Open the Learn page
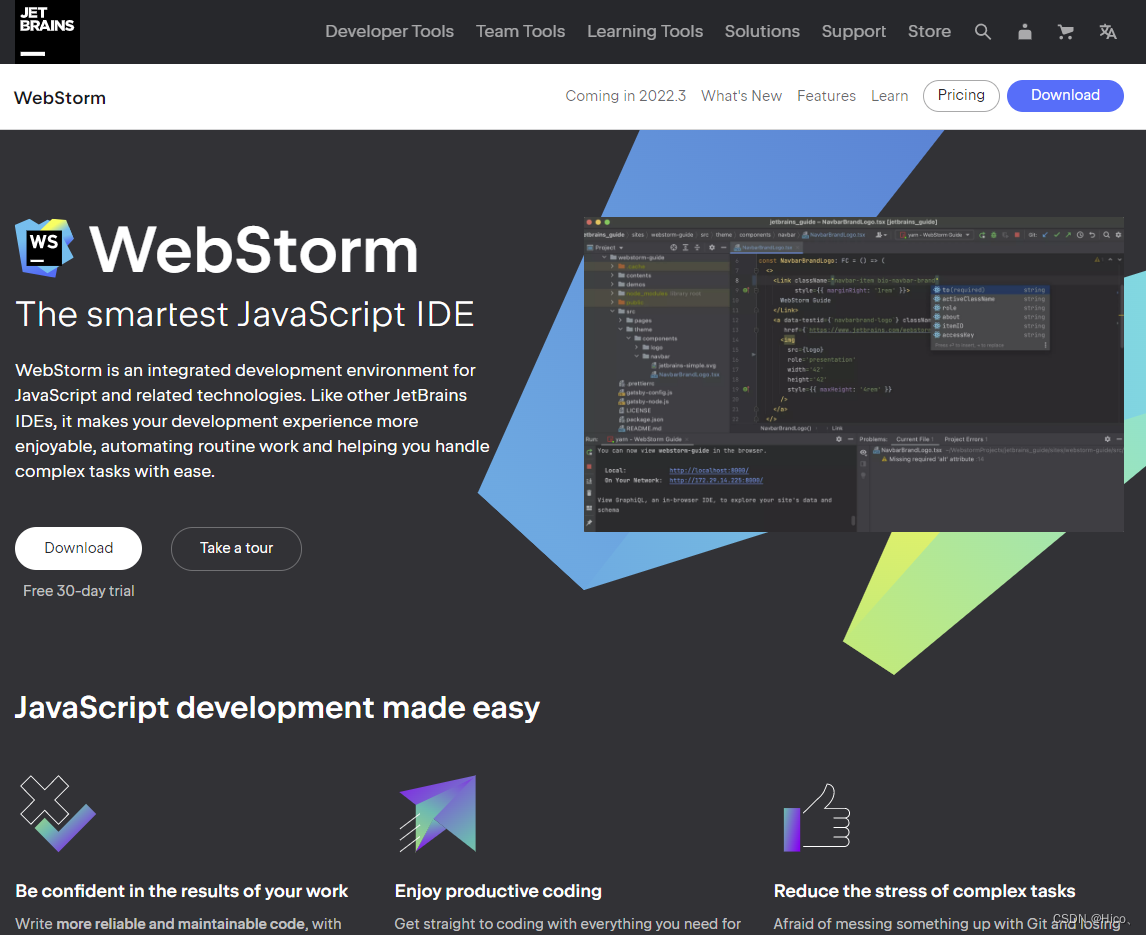The width and height of the screenshot is (1146, 935). pyautogui.click(x=889, y=96)
